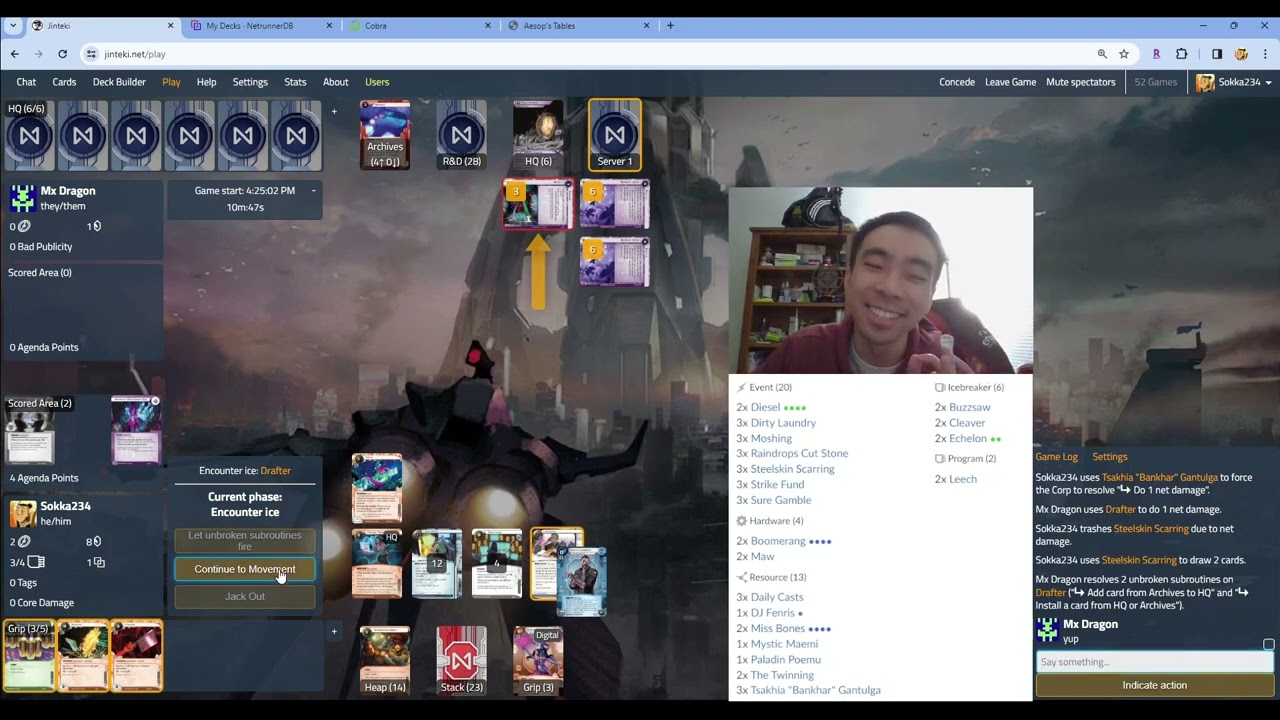The height and width of the screenshot is (720, 1280).
Task: Expand the runner grip plus button
Action: [334, 631]
